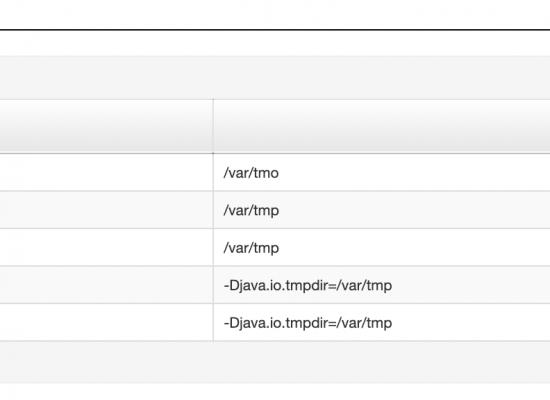550x400 pixels.
Task: Click the blank white area below the gray footer
Action: click(x=275, y=392)
